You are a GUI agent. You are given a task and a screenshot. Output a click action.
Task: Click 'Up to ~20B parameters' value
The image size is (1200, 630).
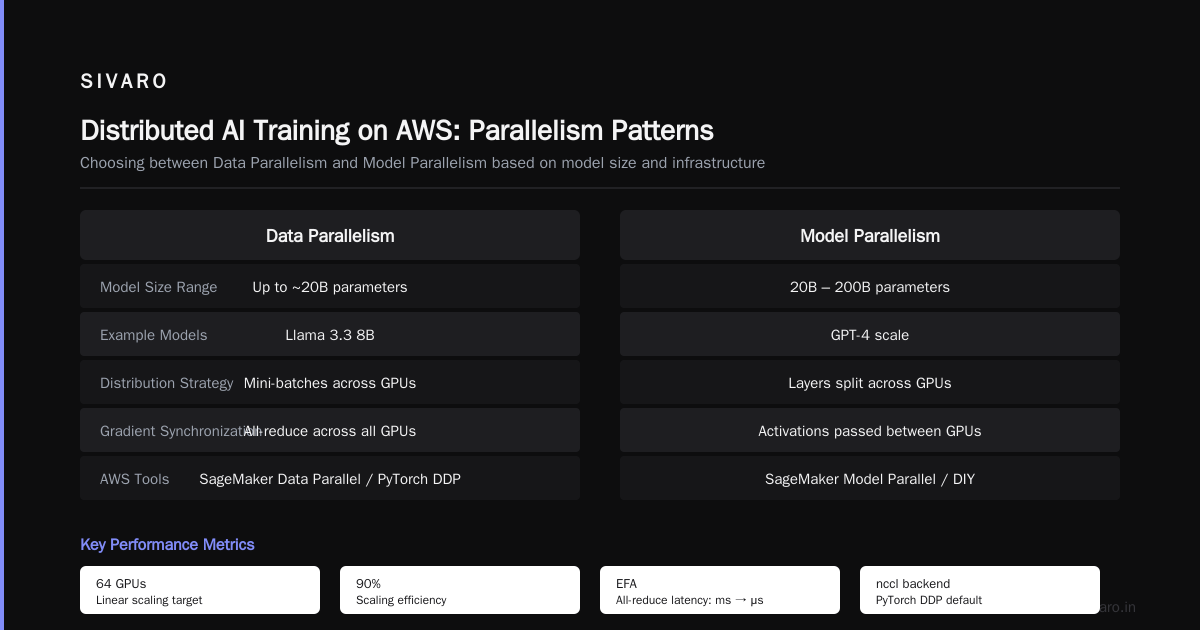point(330,287)
